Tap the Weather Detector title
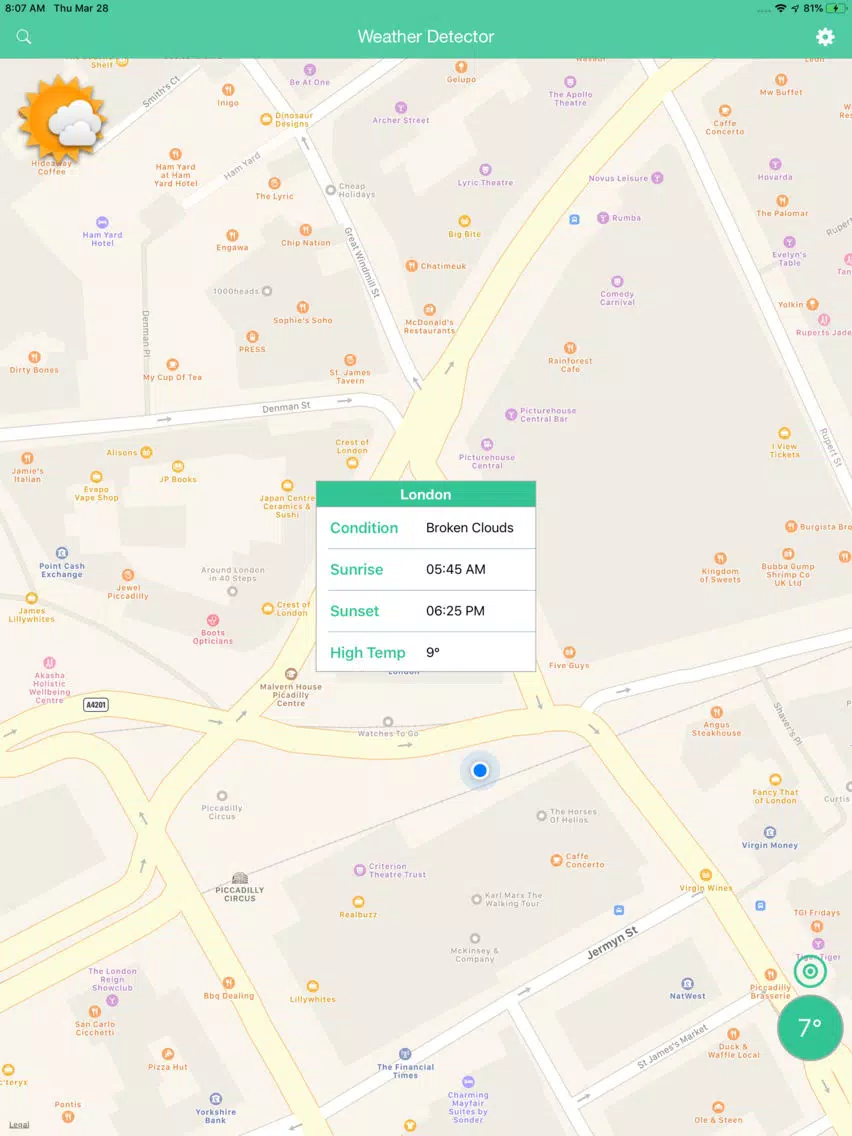This screenshot has height=1136, width=852. (x=426, y=36)
